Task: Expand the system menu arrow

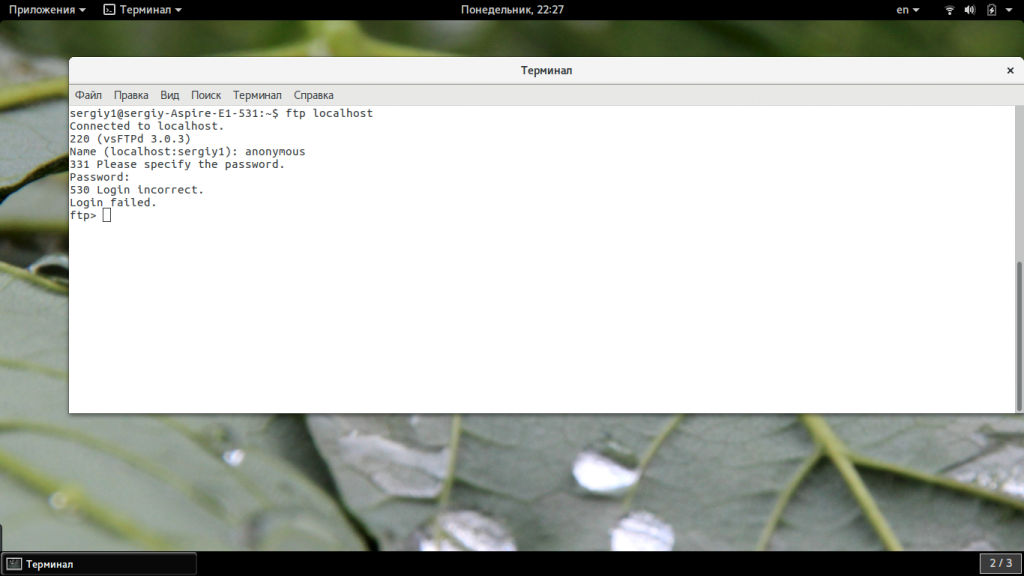Action: pos(1010,10)
